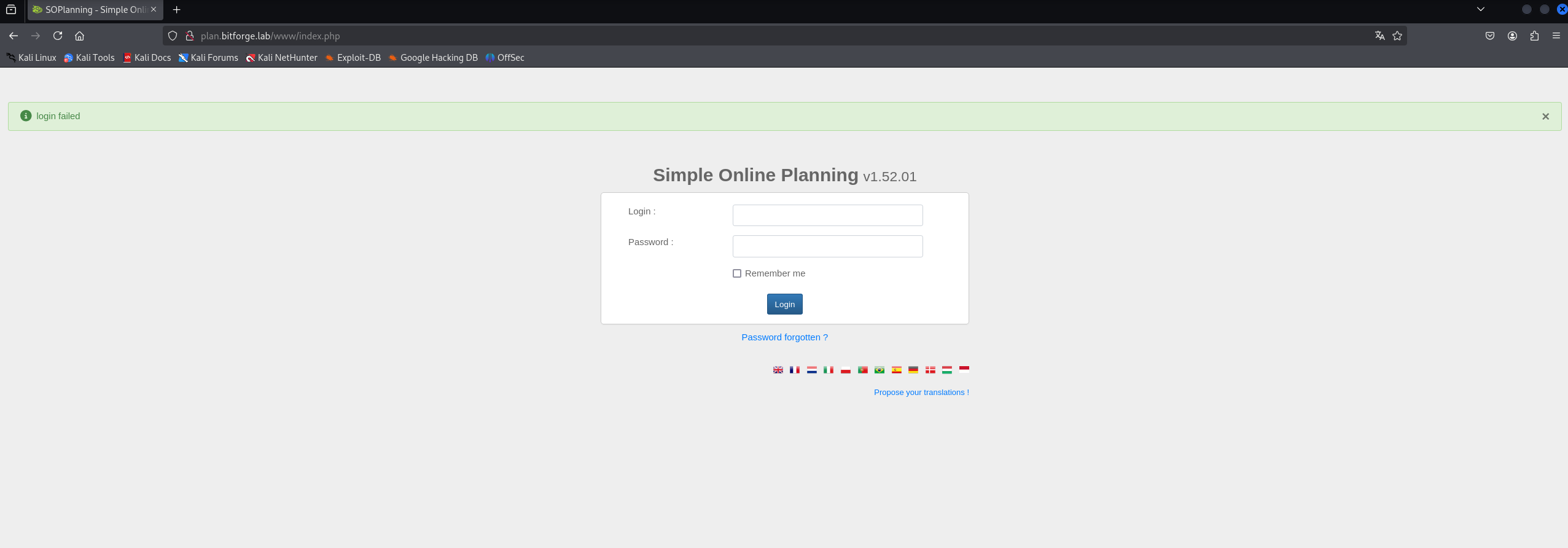View site security padlock info
Screen dimensions: 1568x548
pyautogui.click(x=190, y=36)
